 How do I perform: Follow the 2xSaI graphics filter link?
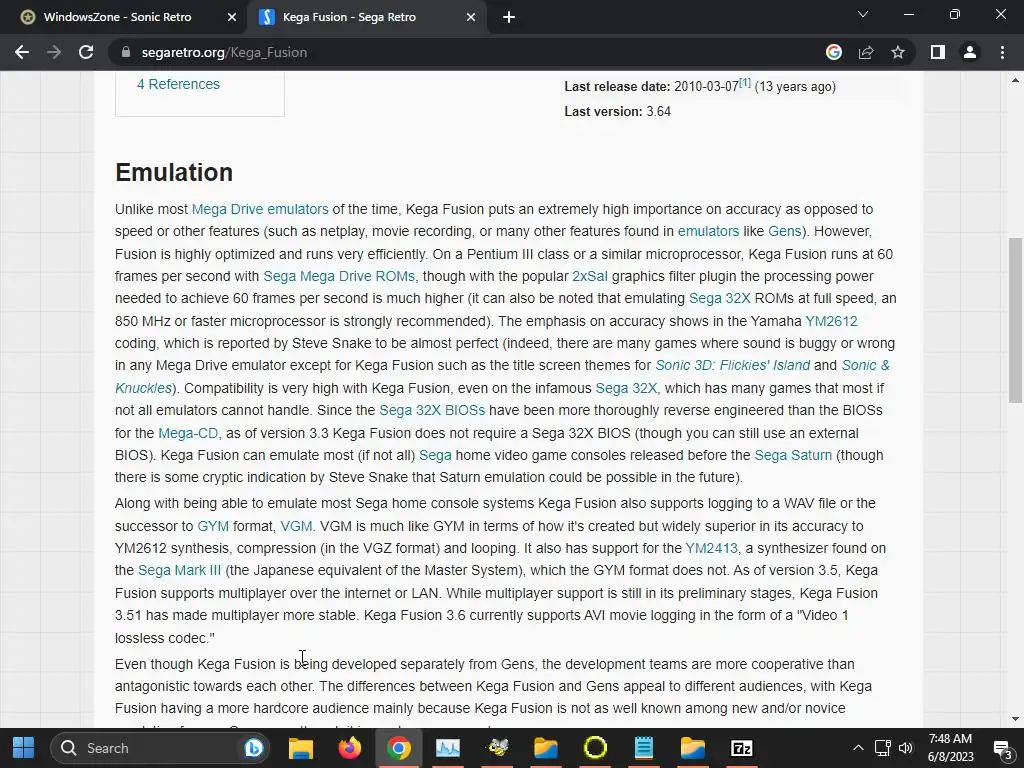pyautogui.click(x=590, y=276)
